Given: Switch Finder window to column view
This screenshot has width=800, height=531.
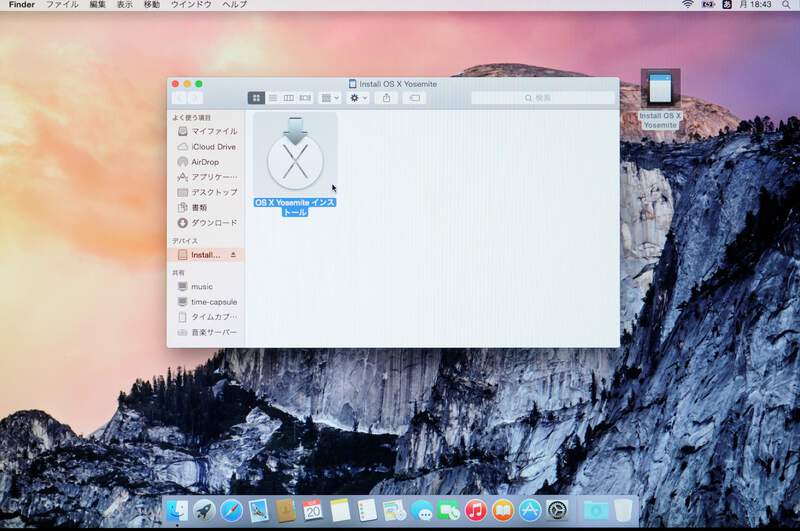Looking at the screenshot, I should tap(289, 97).
